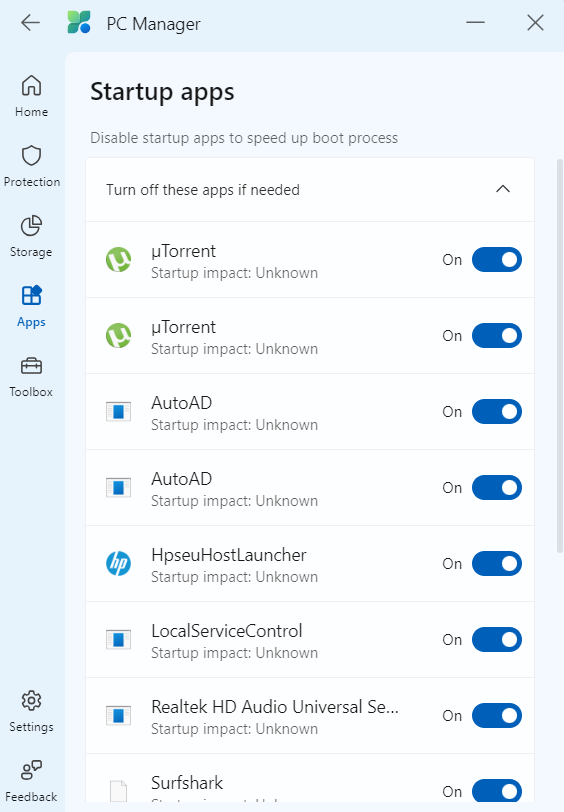Click the LocalServiceControl app icon
Viewport: 564px width, 812px height.
tap(119, 640)
